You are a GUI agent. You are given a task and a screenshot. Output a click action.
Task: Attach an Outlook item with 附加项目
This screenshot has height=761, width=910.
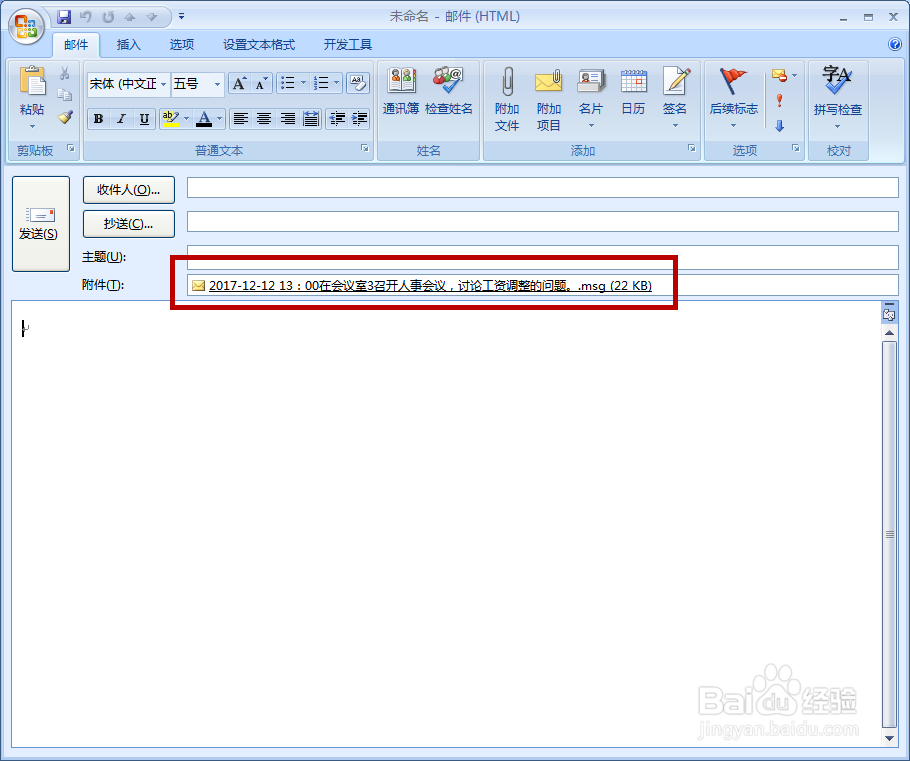548,99
